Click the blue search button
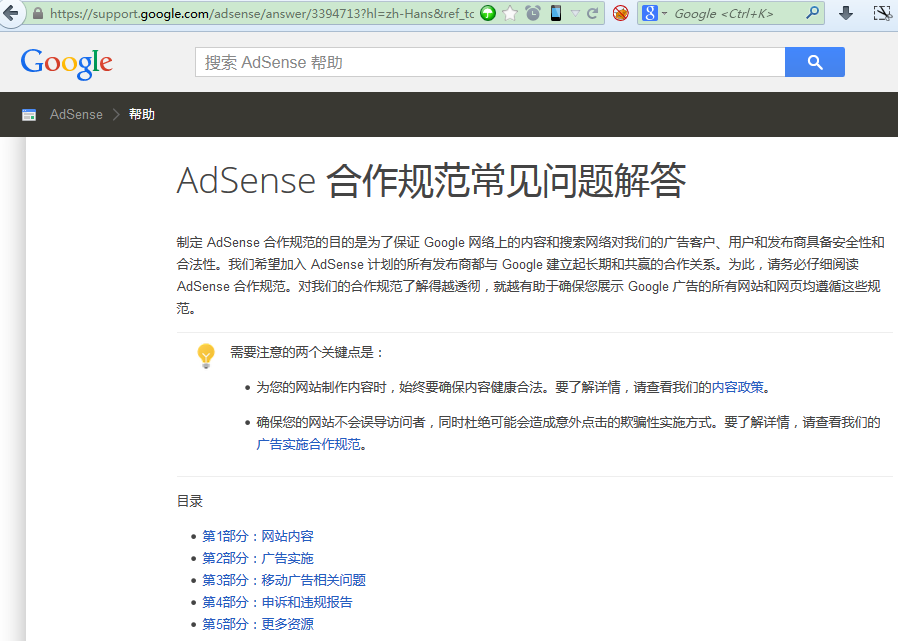This screenshot has height=641, width=898. point(814,62)
